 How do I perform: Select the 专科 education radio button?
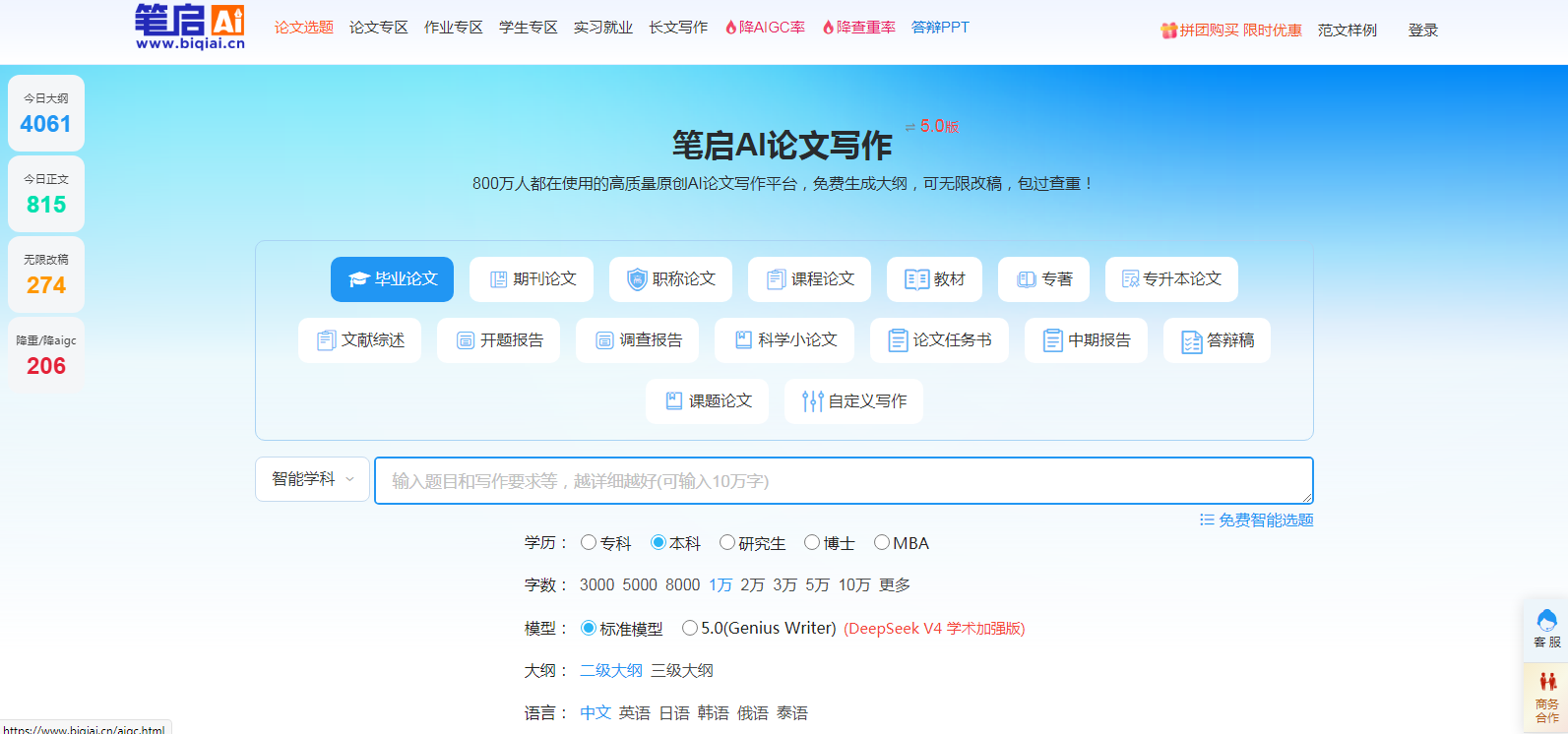click(x=589, y=542)
